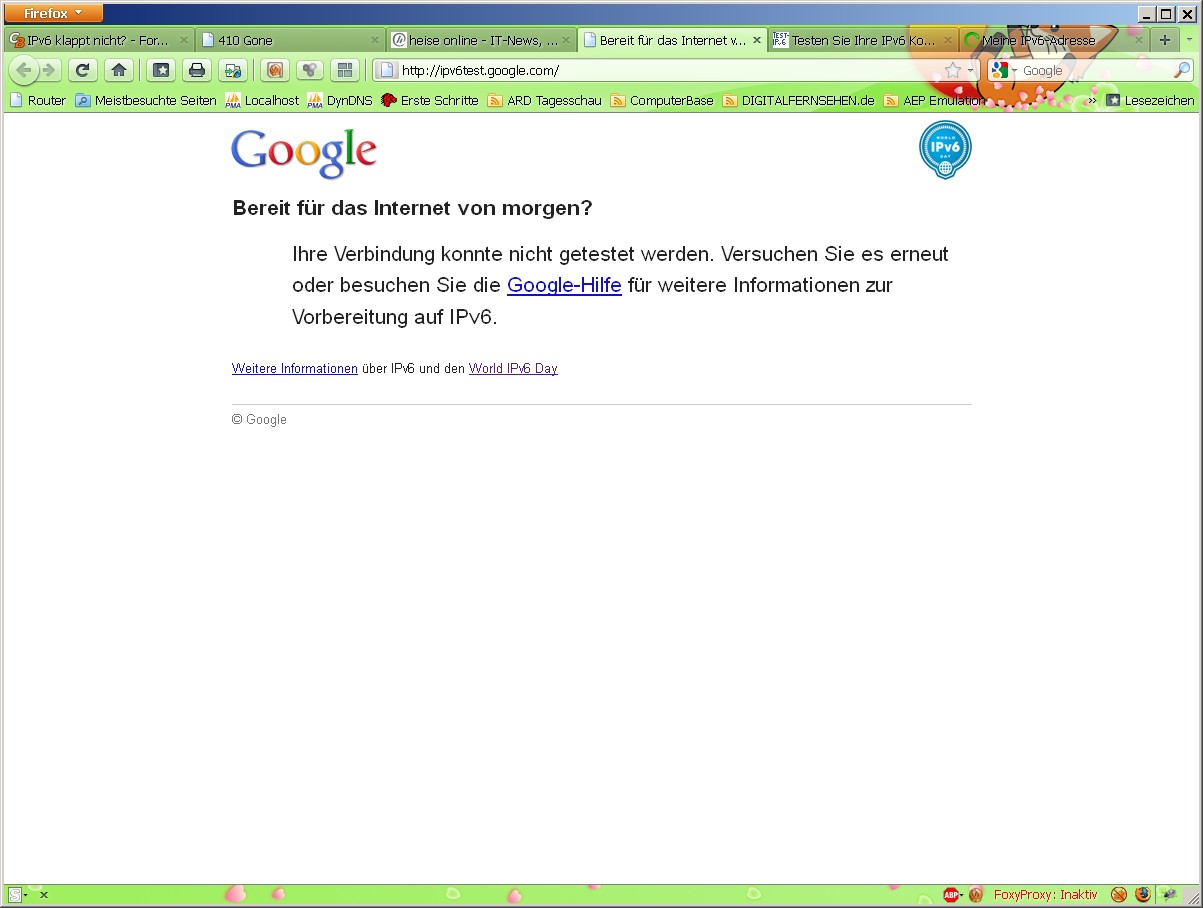Open the Lesezeichen bookmarks menu
1203x908 pixels.
(1150, 100)
